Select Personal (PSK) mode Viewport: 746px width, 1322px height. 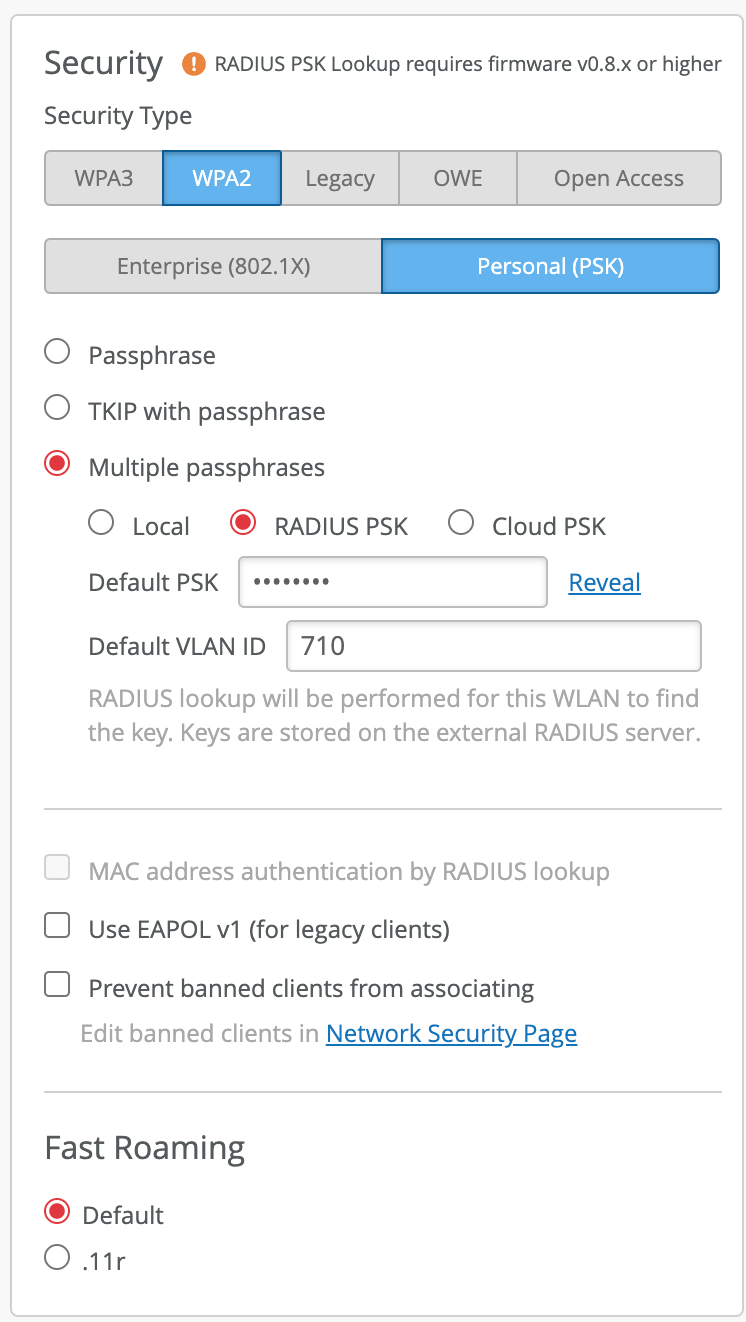[550, 266]
